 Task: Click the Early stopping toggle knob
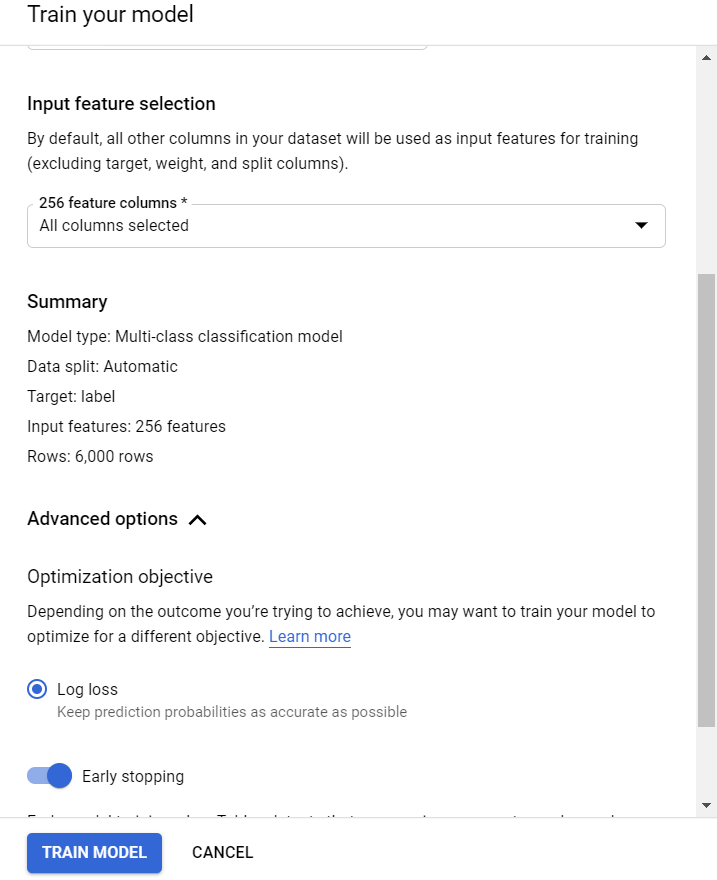click(x=59, y=776)
